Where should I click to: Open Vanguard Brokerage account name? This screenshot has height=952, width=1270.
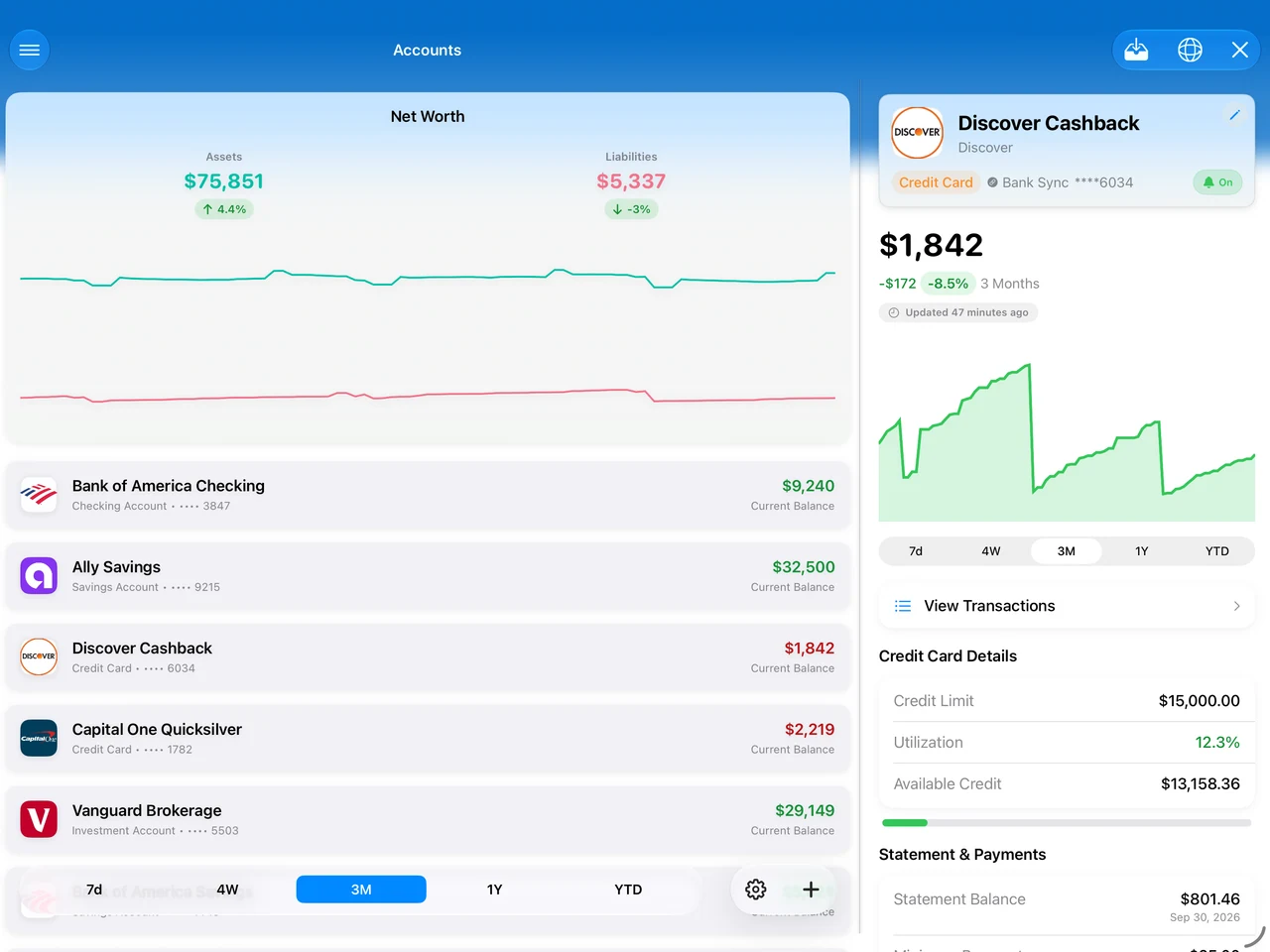147,811
